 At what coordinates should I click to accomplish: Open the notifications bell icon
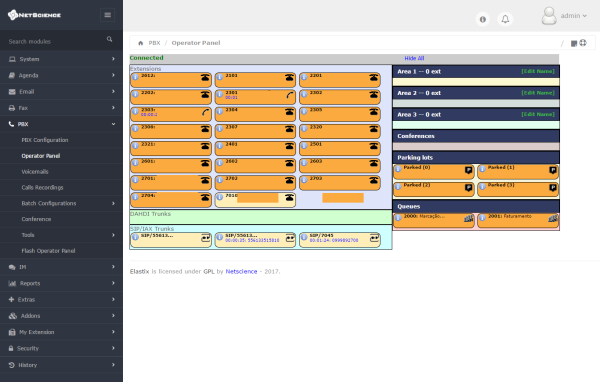[505, 19]
